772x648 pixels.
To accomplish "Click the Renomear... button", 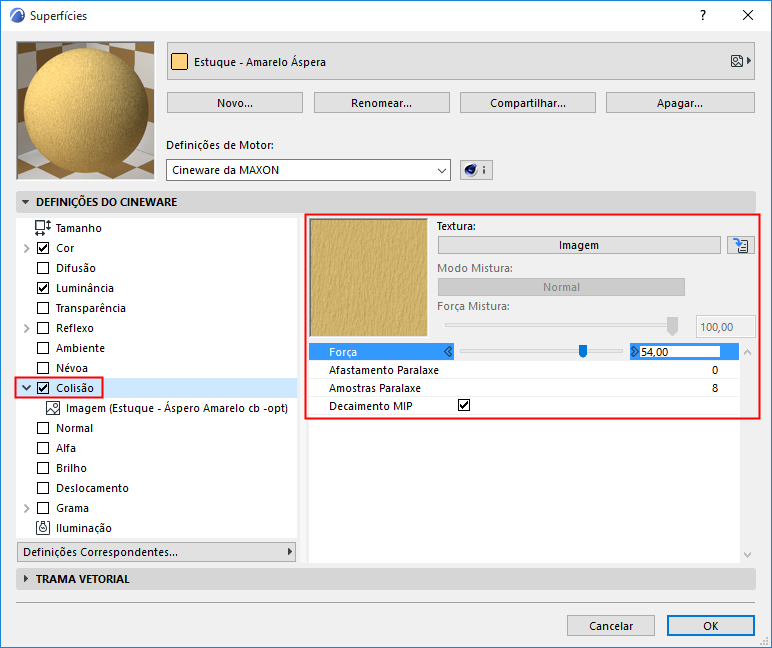I will pyautogui.click(x=382, y=103).
